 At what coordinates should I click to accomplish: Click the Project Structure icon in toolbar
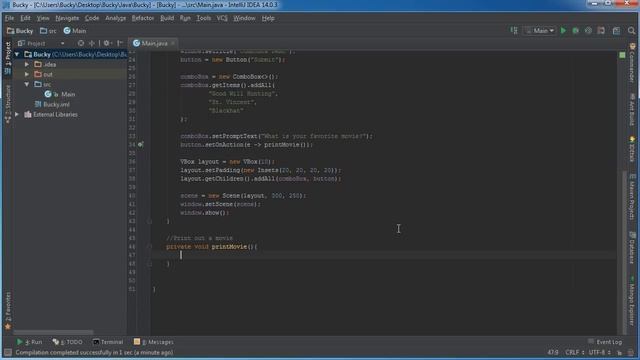pyautogui.click(x=616, y=31)
